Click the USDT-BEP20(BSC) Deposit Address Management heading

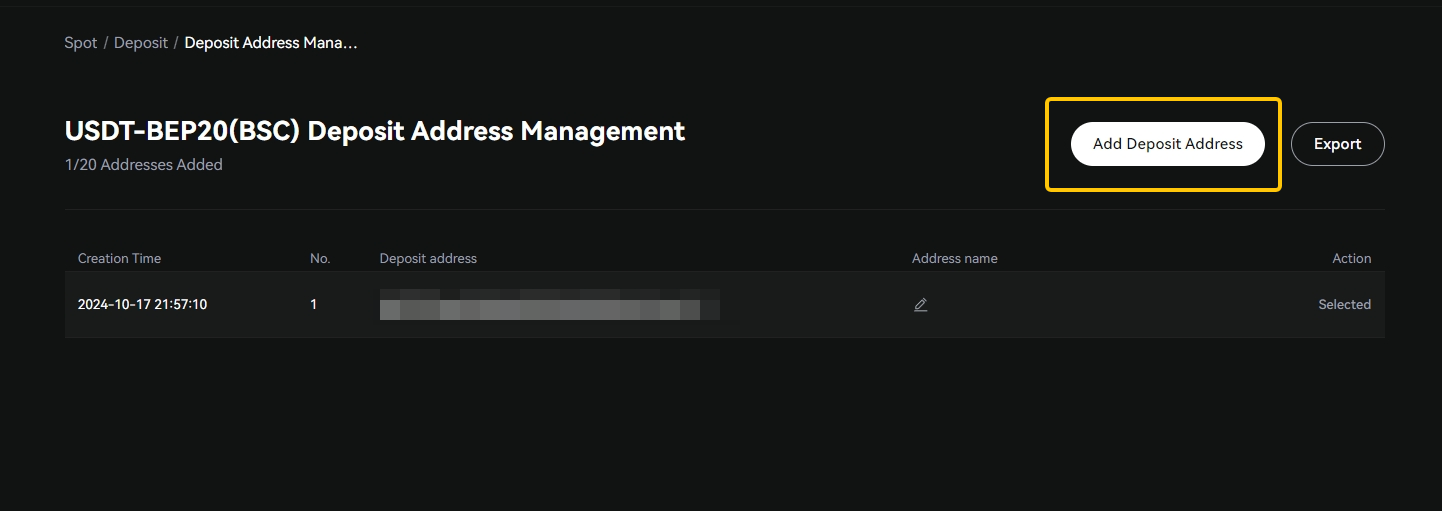[375, 131]
